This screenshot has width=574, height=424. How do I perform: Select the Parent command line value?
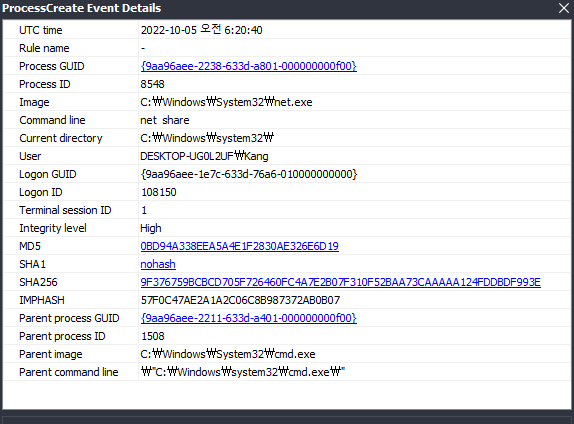click(243, 372)
